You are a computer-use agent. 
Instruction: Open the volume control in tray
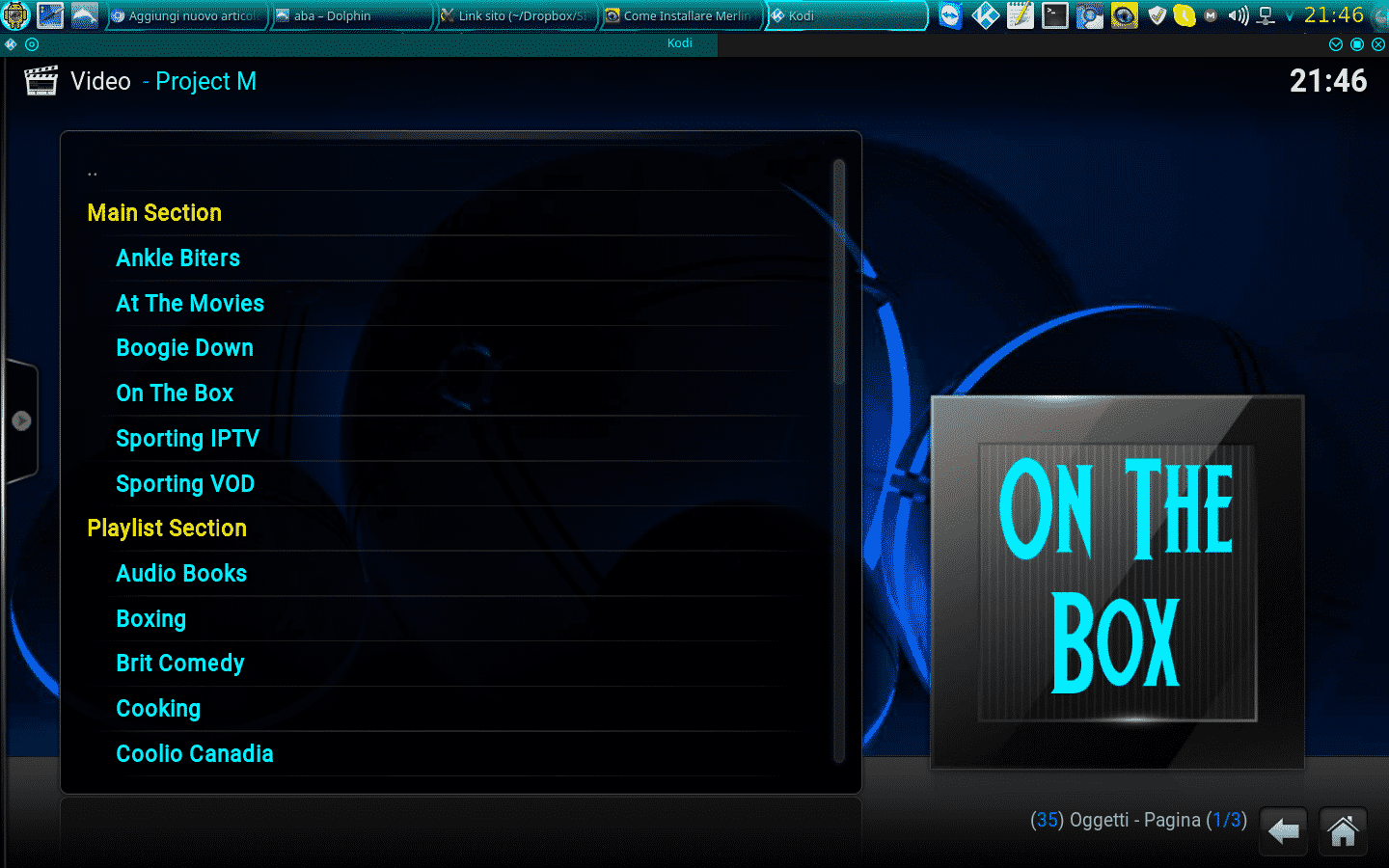(1239, 15)
